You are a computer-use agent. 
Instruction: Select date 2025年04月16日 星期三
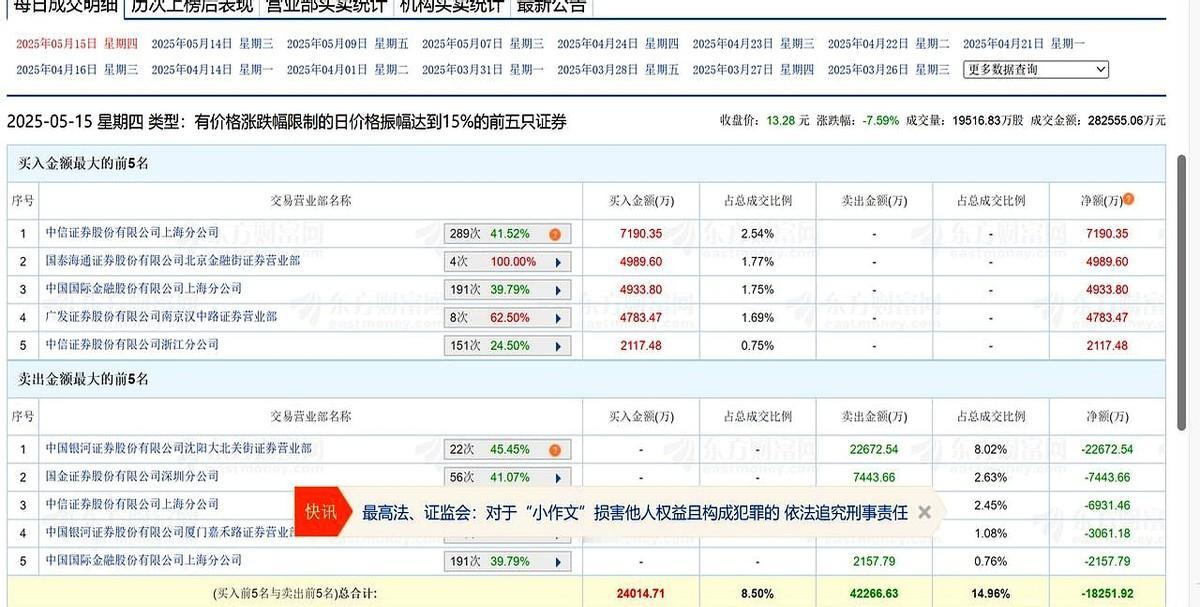coord(77,70)
